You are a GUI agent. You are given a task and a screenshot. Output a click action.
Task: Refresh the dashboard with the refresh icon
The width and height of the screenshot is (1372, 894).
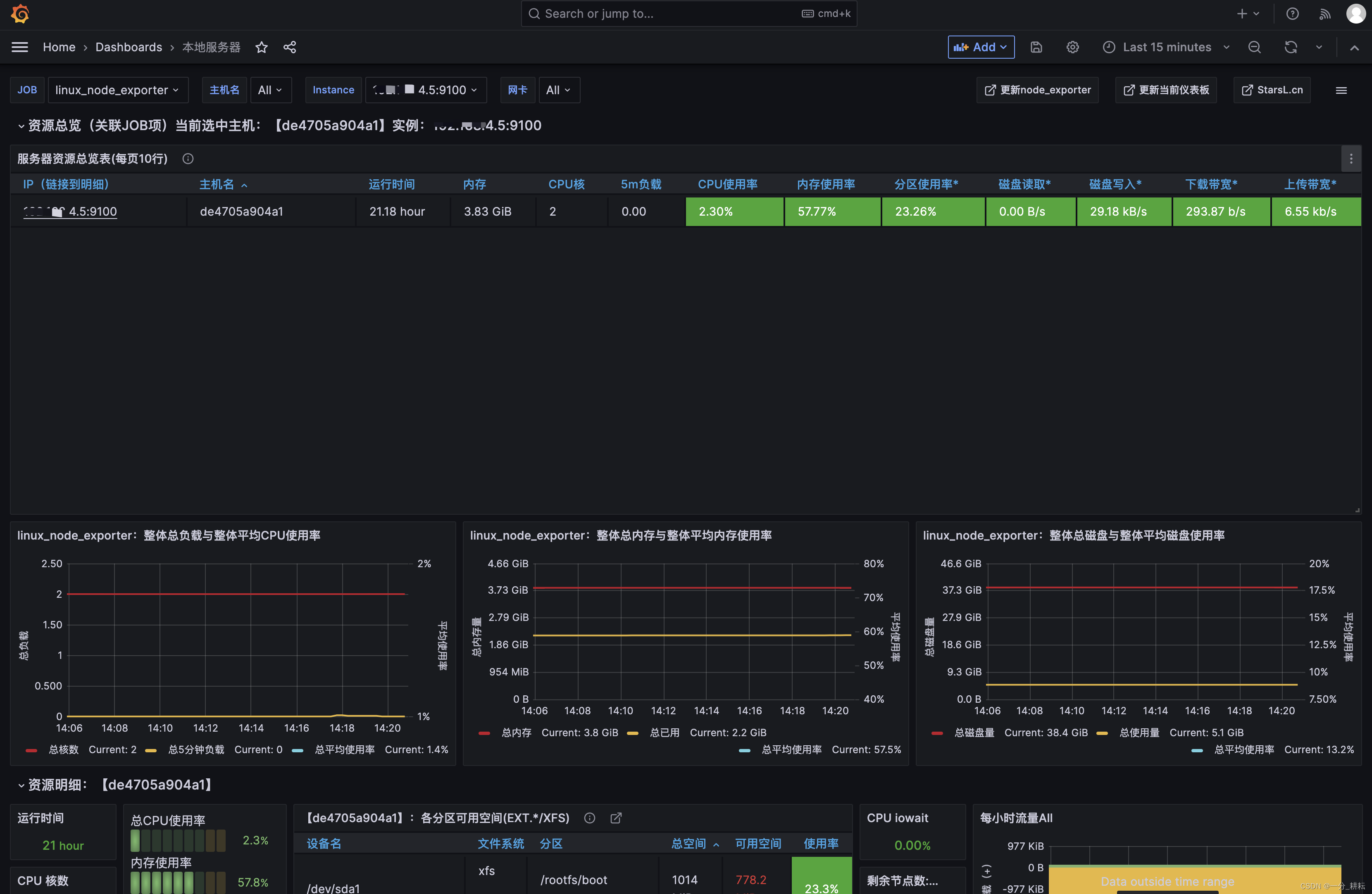1290,47
